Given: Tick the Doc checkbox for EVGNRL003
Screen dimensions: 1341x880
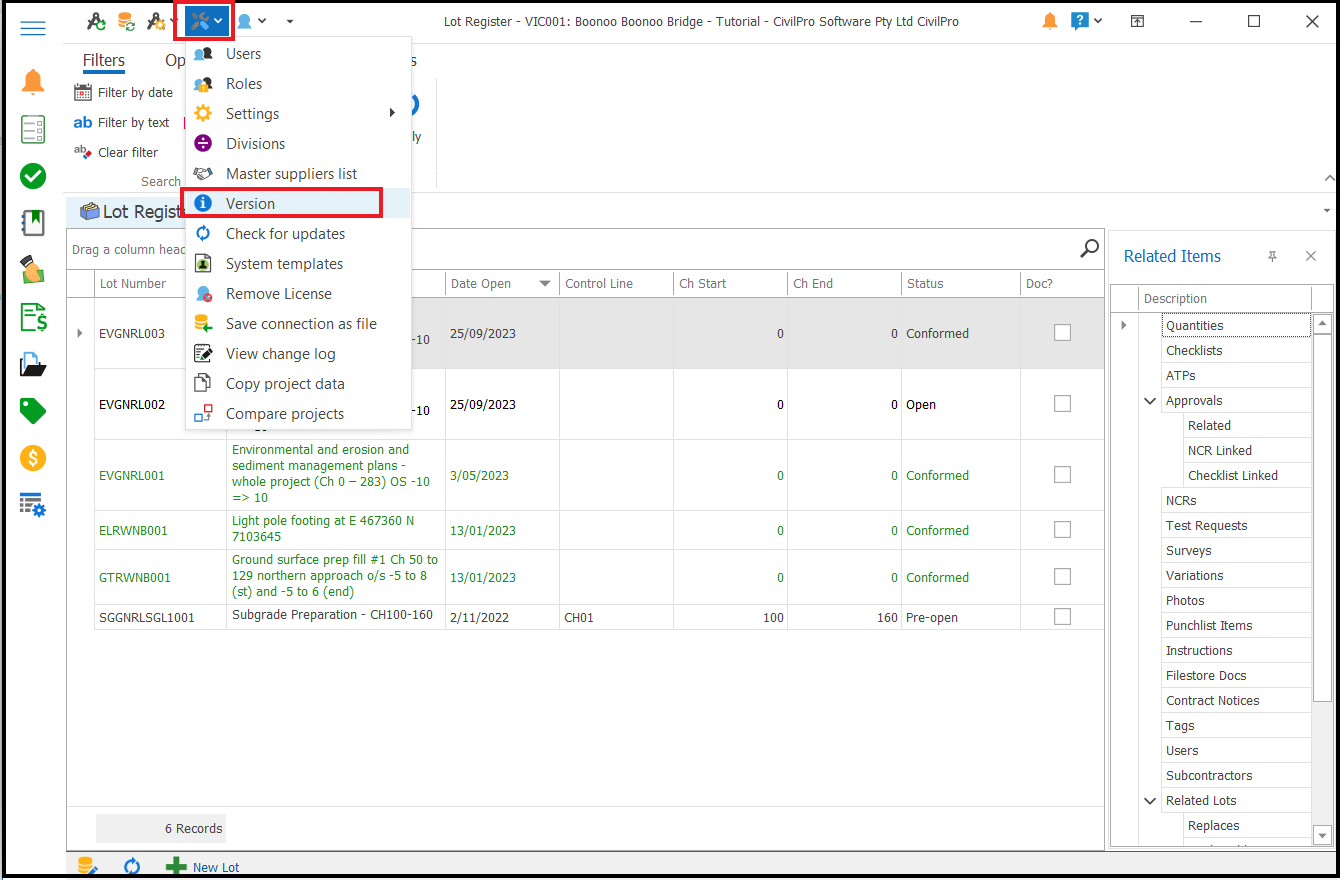Looking at the screenshot, I should tap(1062, 333).
